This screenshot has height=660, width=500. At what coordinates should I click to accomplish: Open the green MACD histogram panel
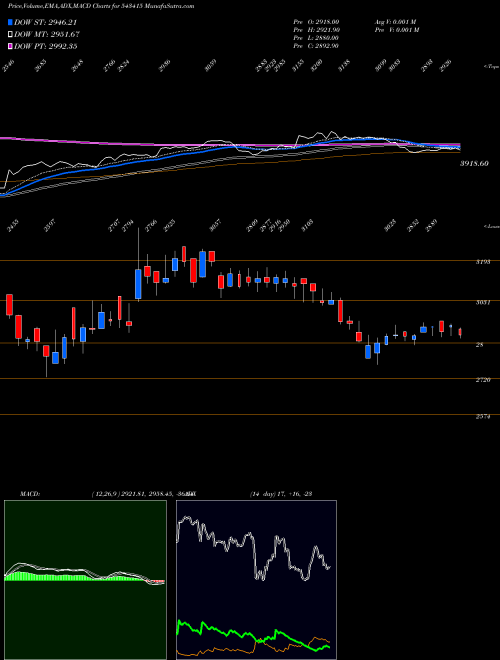85,580
